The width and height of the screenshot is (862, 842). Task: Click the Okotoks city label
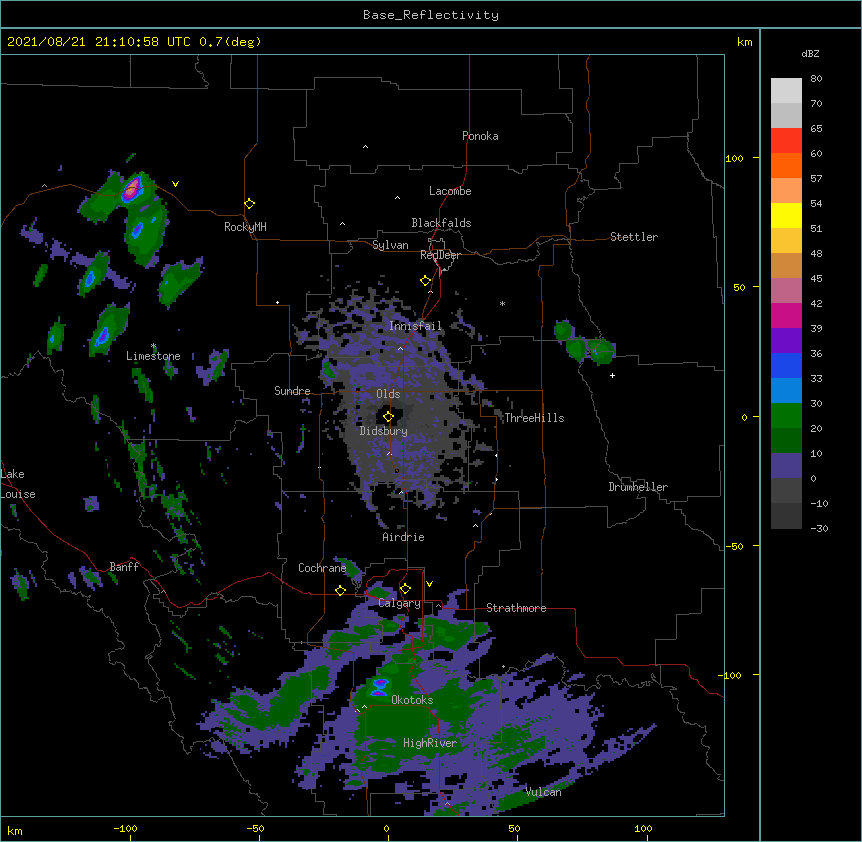click(x=412, y=700)
